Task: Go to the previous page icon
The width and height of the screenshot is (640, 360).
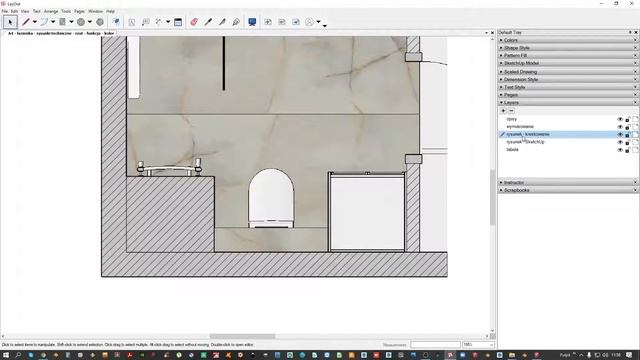Action: (282, 22)
